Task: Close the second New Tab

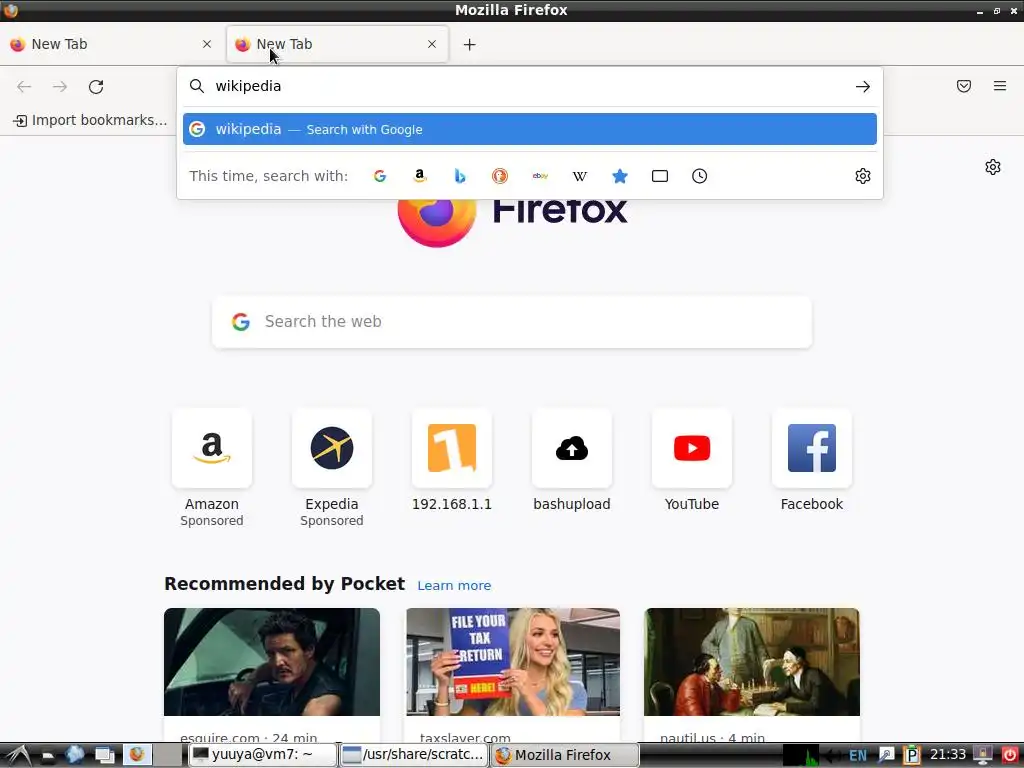Action: pyautogui.click(x=432, y=44)
